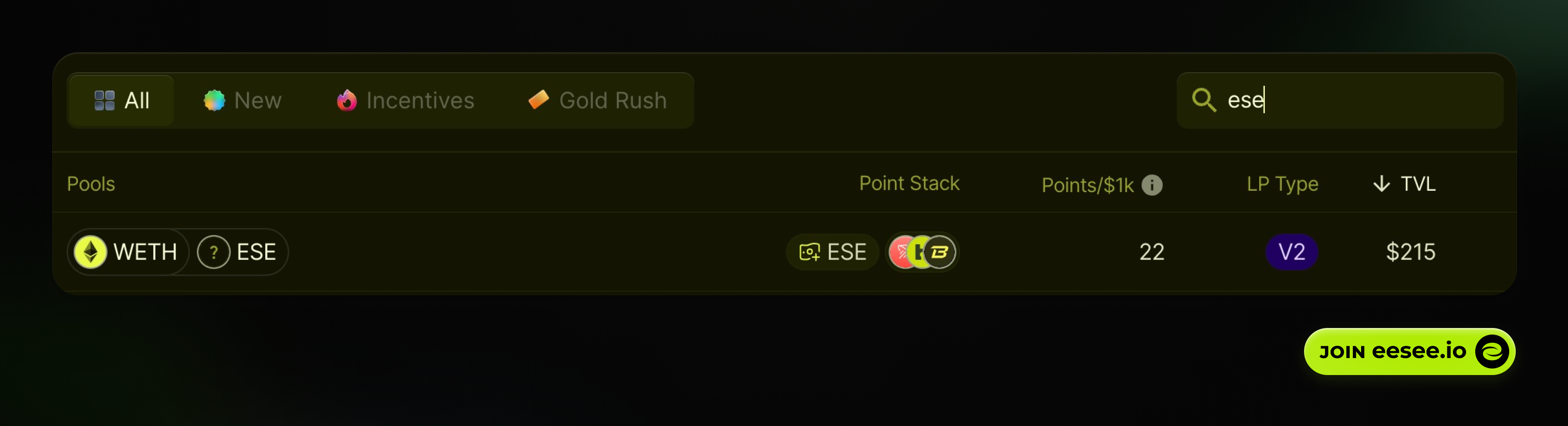Click the JOIN eesee.io button
The image size is (1568, 426).
(1409, 352)
